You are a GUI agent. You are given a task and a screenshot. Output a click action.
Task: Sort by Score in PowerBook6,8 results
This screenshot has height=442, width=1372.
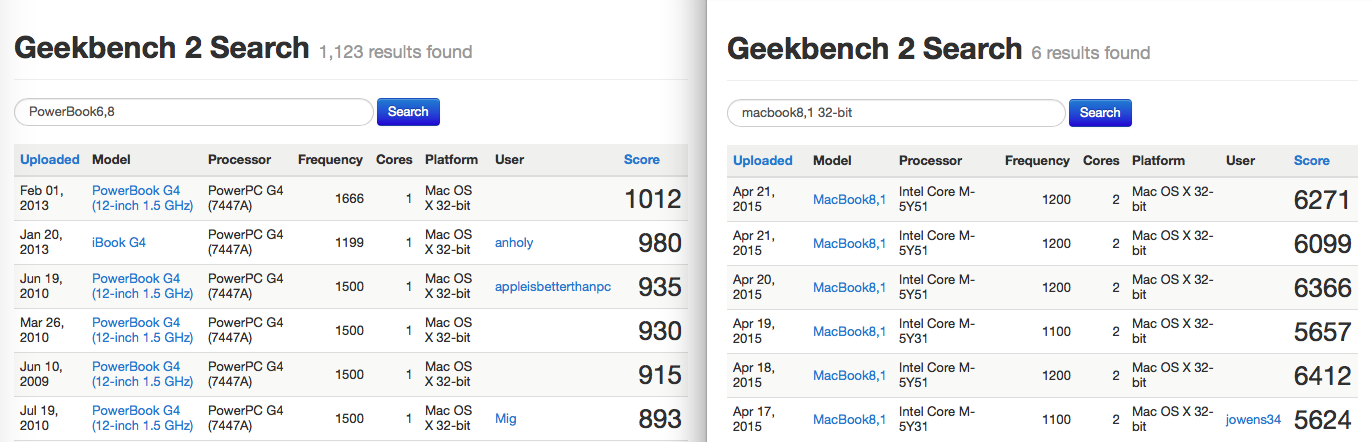[x=642, y=159]
